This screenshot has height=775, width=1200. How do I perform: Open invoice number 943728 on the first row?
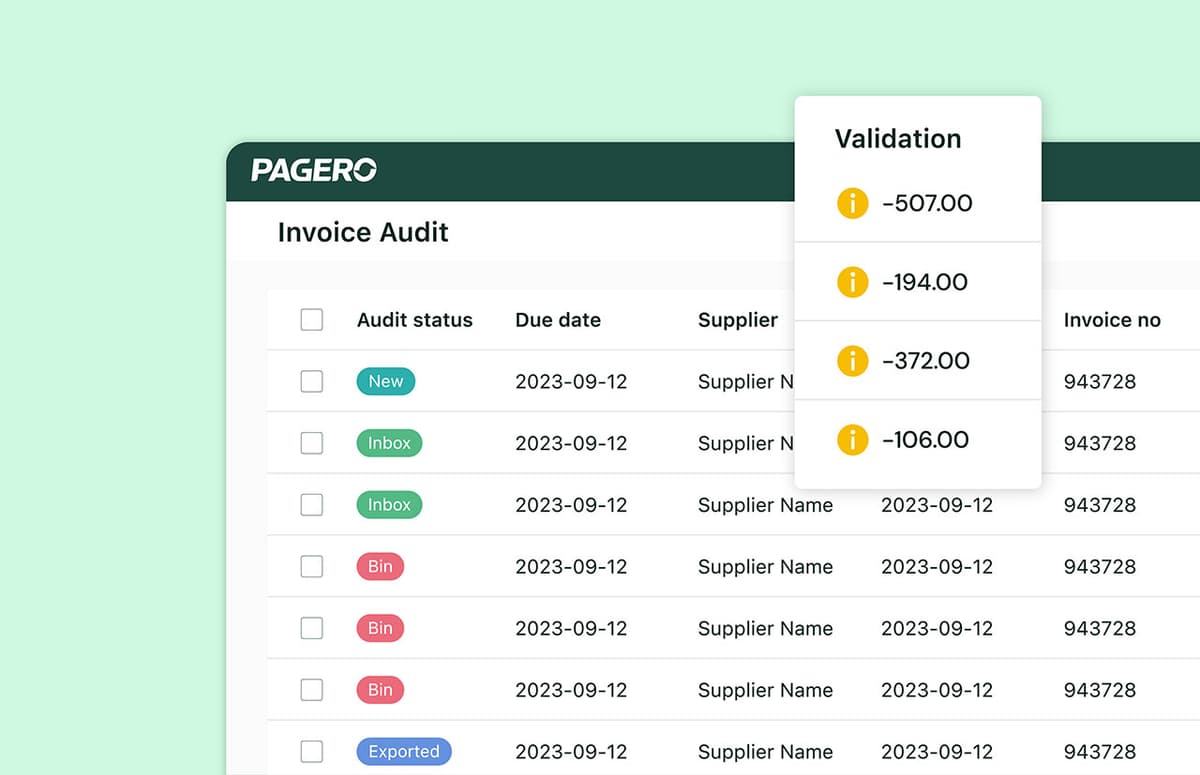tap(1099, 381)
